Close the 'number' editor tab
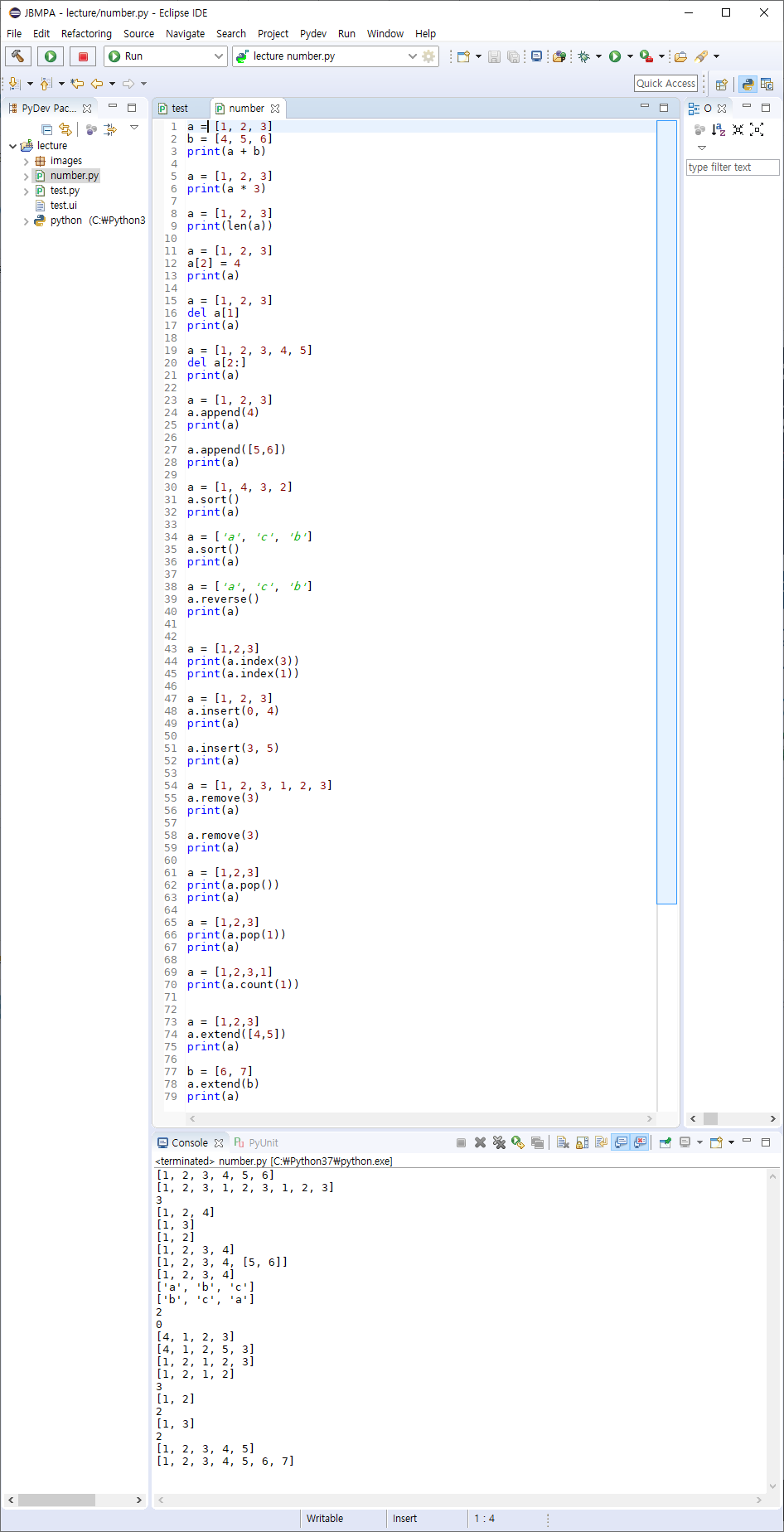Image resolution: width=784 pixels, height=1532 pixels. coord(275,109)
